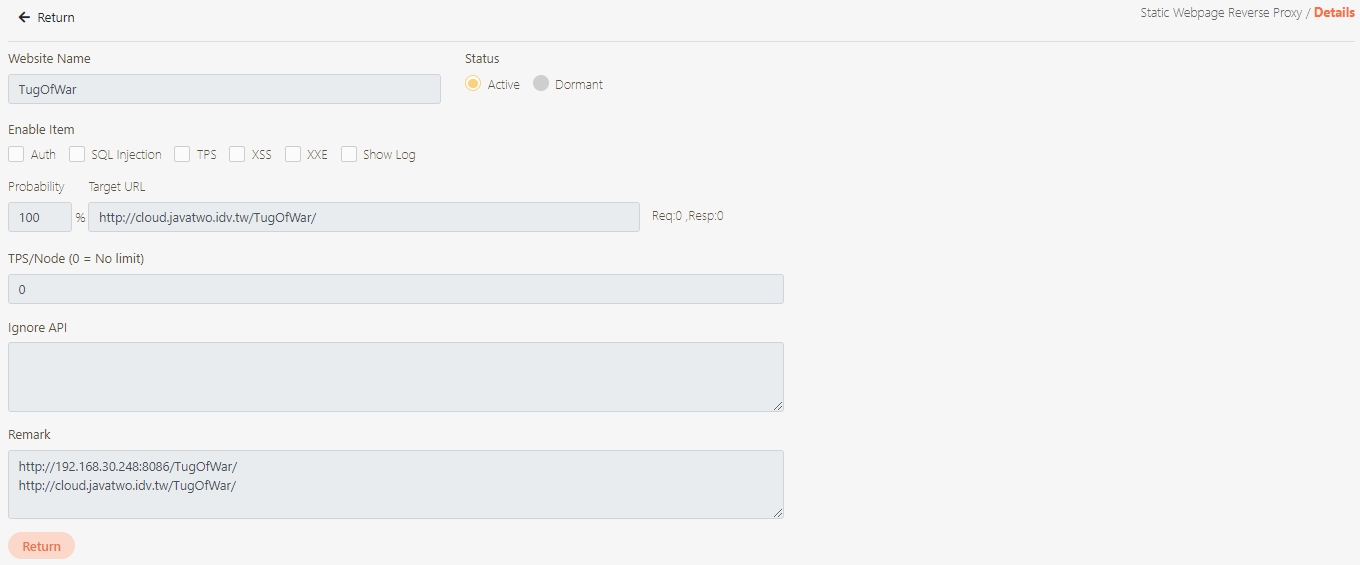Screen dimensions: 1360x565
Task: Click inside the Remark text area
Action: (395, 484)
